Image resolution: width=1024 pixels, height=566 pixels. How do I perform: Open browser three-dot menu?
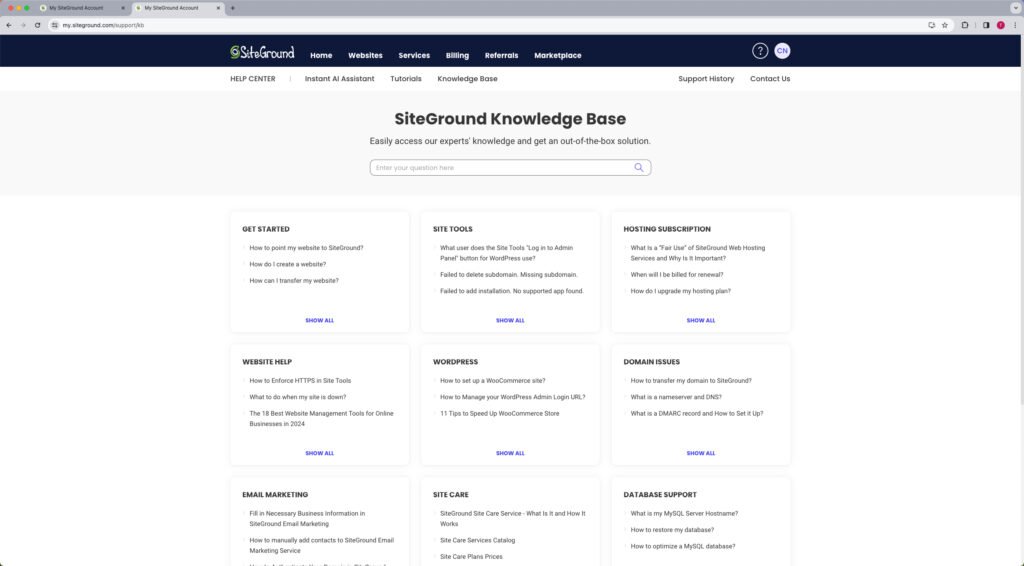pos(1015,25)
